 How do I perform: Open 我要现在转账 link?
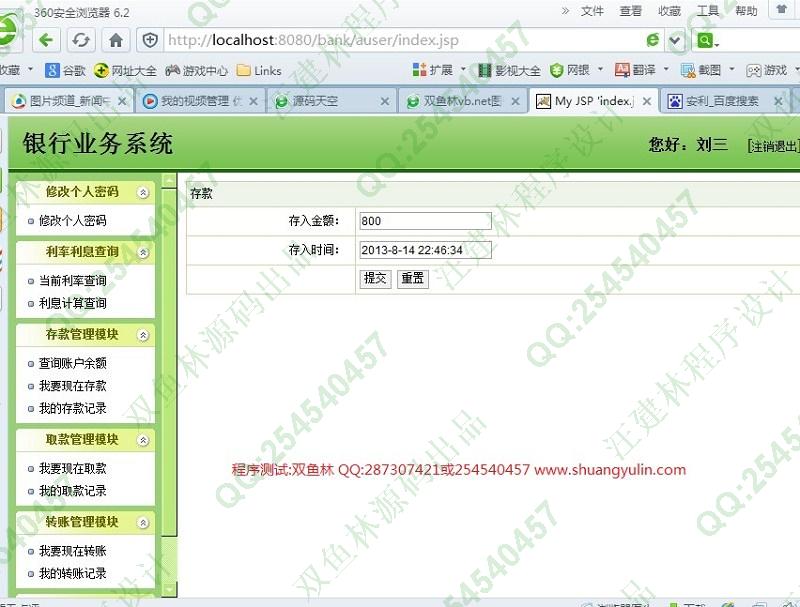click(72, 551)
